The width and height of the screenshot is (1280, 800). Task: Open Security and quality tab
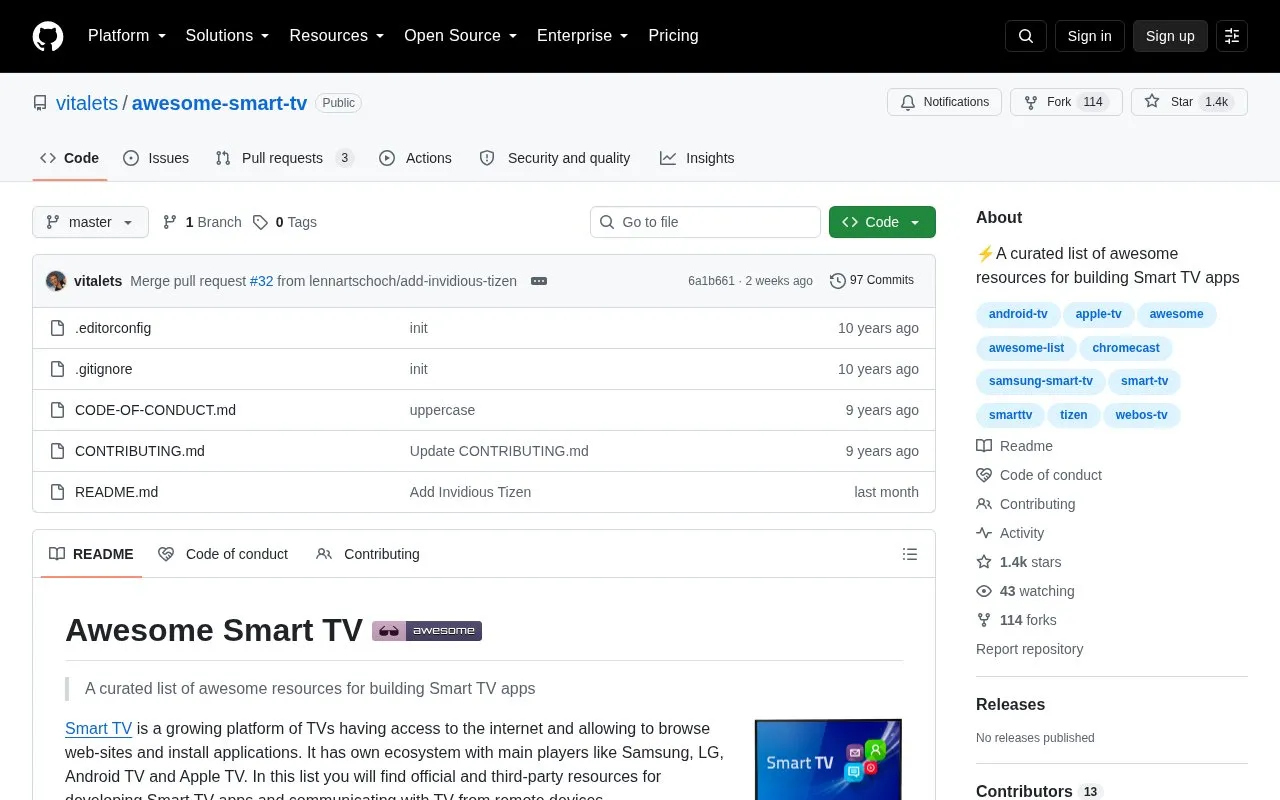[555, 158]
